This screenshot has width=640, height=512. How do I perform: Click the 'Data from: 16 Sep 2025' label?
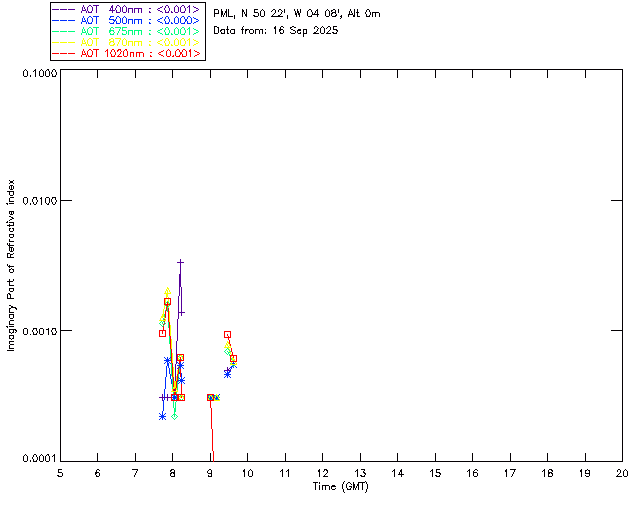click(276, 31)
